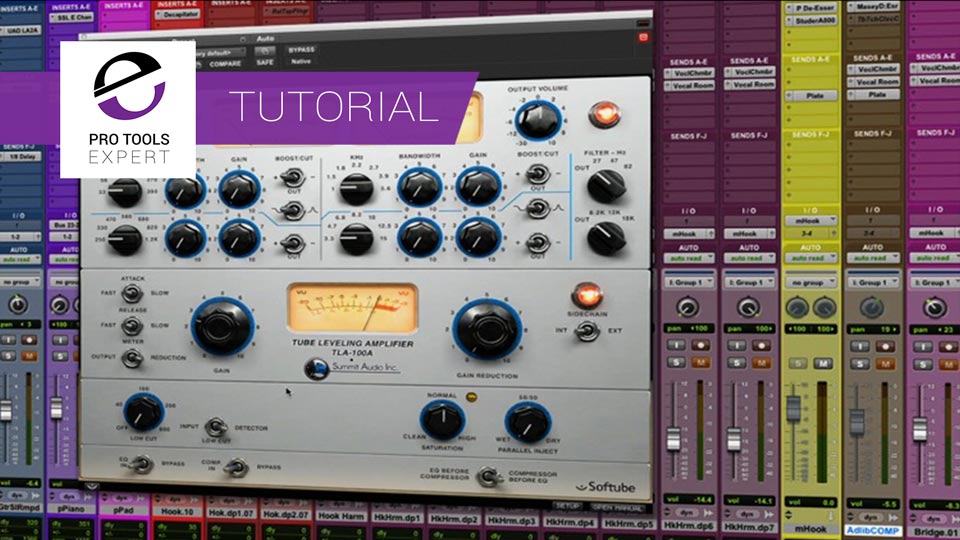Viewport: 960px width, 540px height.
Task: Flip the Attack fast/slow switch
Action: pos(132,293)
